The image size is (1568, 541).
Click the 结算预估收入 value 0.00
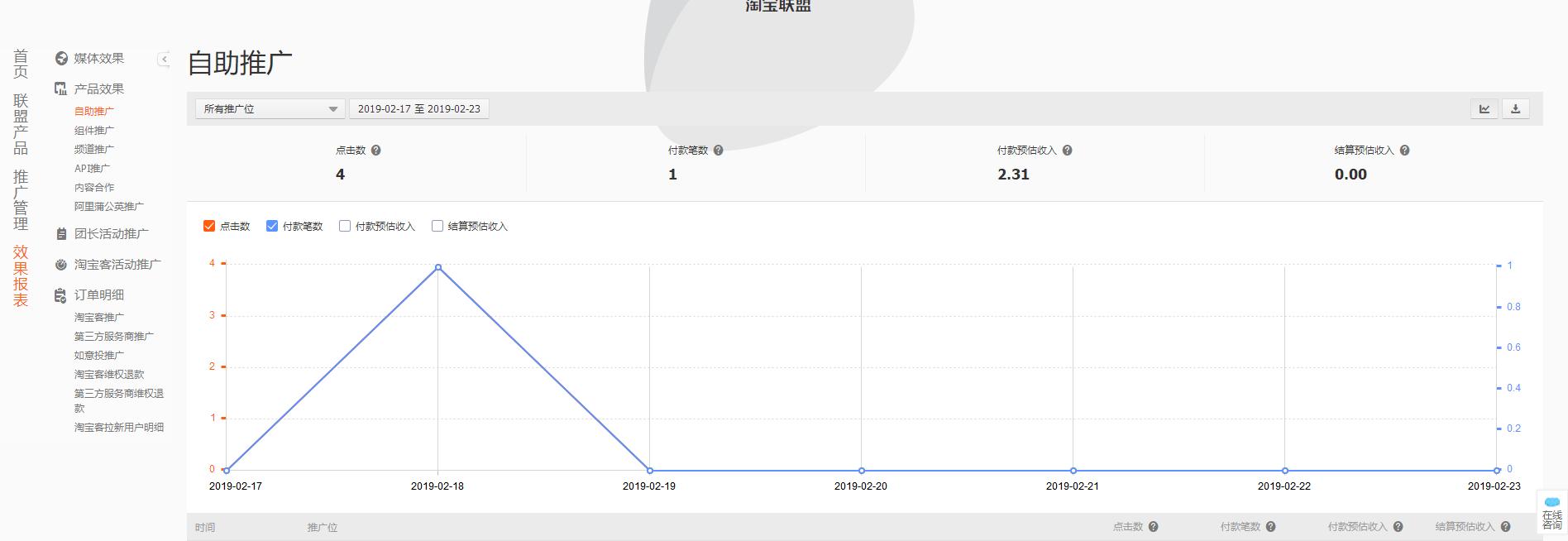[x=1350, y=175]
